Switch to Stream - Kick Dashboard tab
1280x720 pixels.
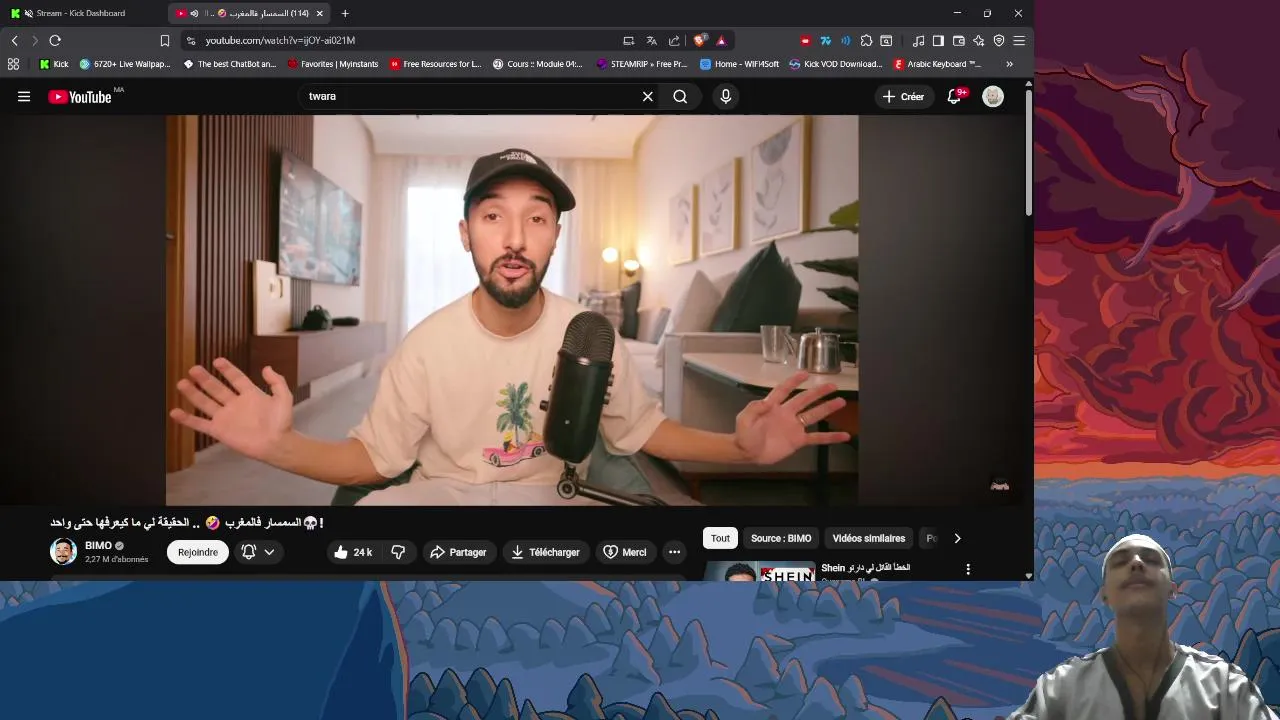coord(80,13)
